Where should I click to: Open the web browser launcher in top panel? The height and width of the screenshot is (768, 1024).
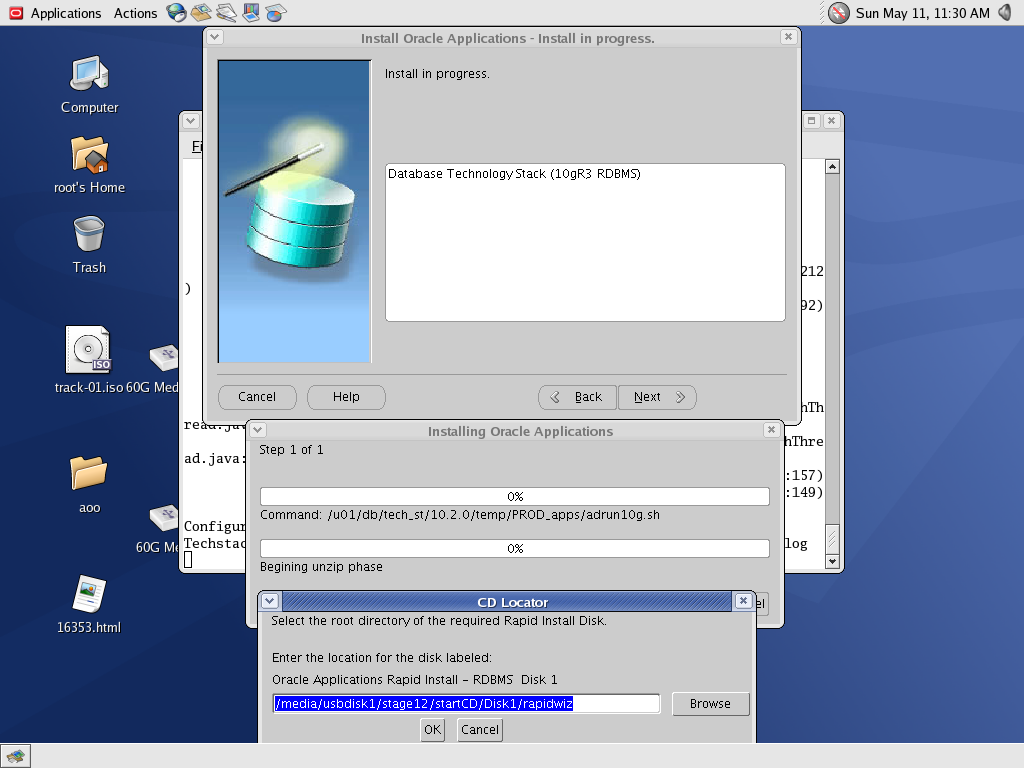[177, 13]
